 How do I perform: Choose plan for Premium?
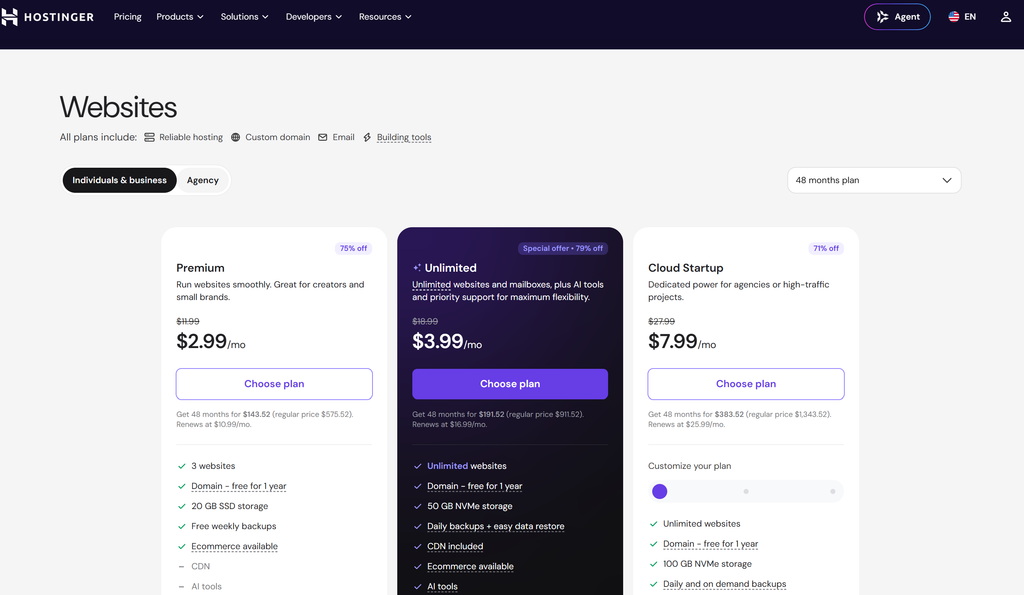click(x=274, y=384)
